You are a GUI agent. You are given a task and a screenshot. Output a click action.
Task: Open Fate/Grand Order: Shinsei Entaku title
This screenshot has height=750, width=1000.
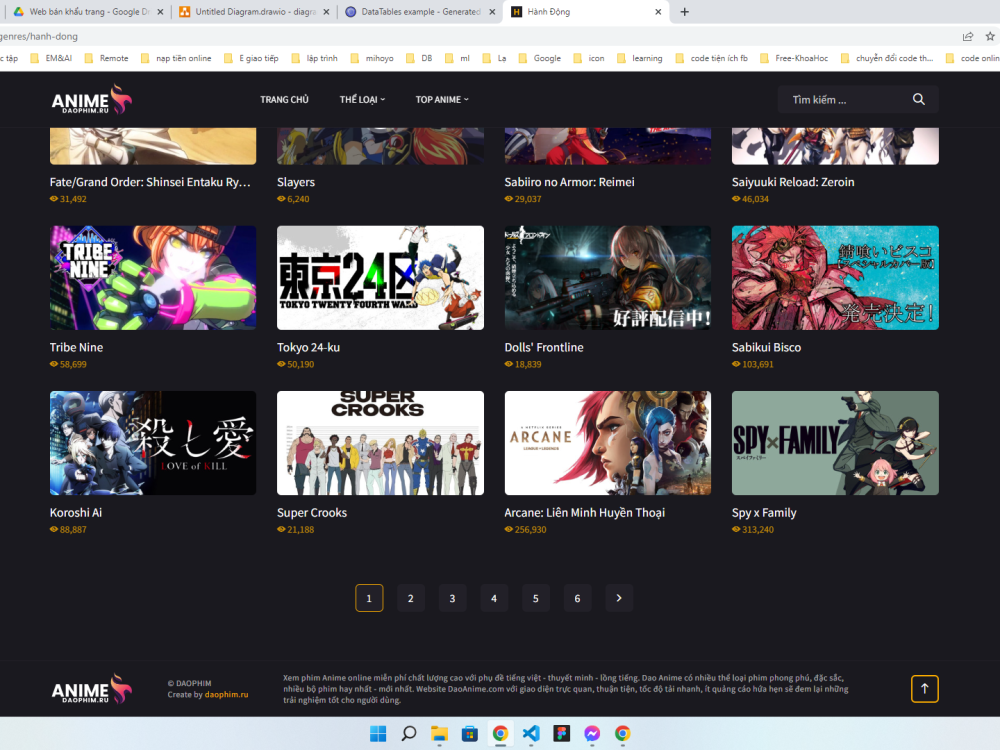151,182
